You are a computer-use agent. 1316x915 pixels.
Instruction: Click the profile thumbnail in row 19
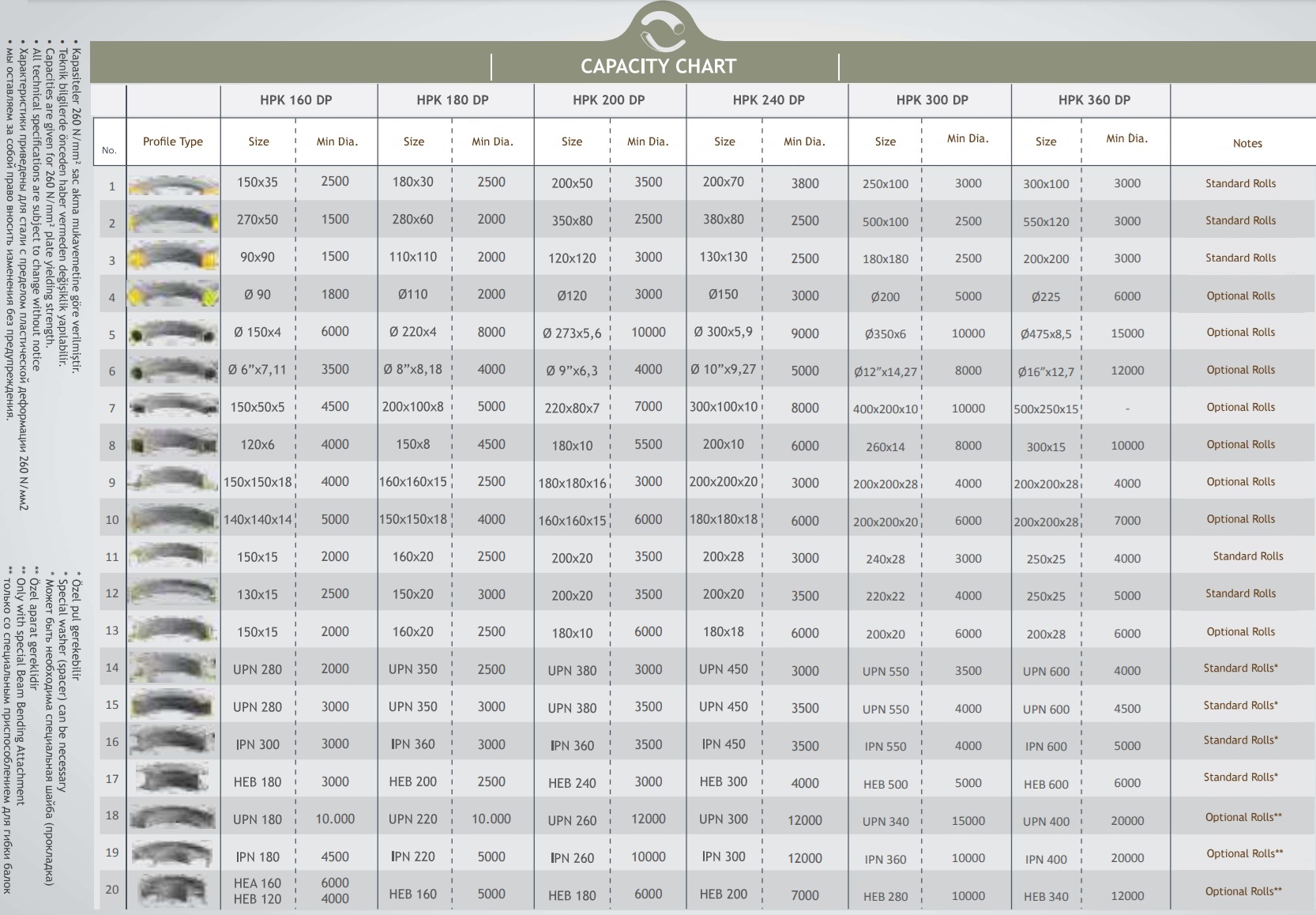(x=174, y=853)
